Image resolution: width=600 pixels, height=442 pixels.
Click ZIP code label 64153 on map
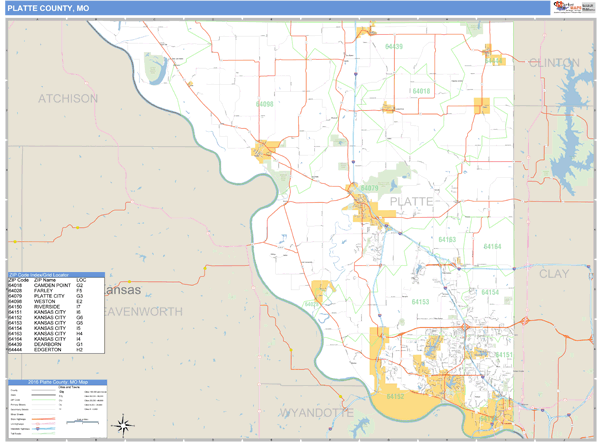click(x=419, y=300)
